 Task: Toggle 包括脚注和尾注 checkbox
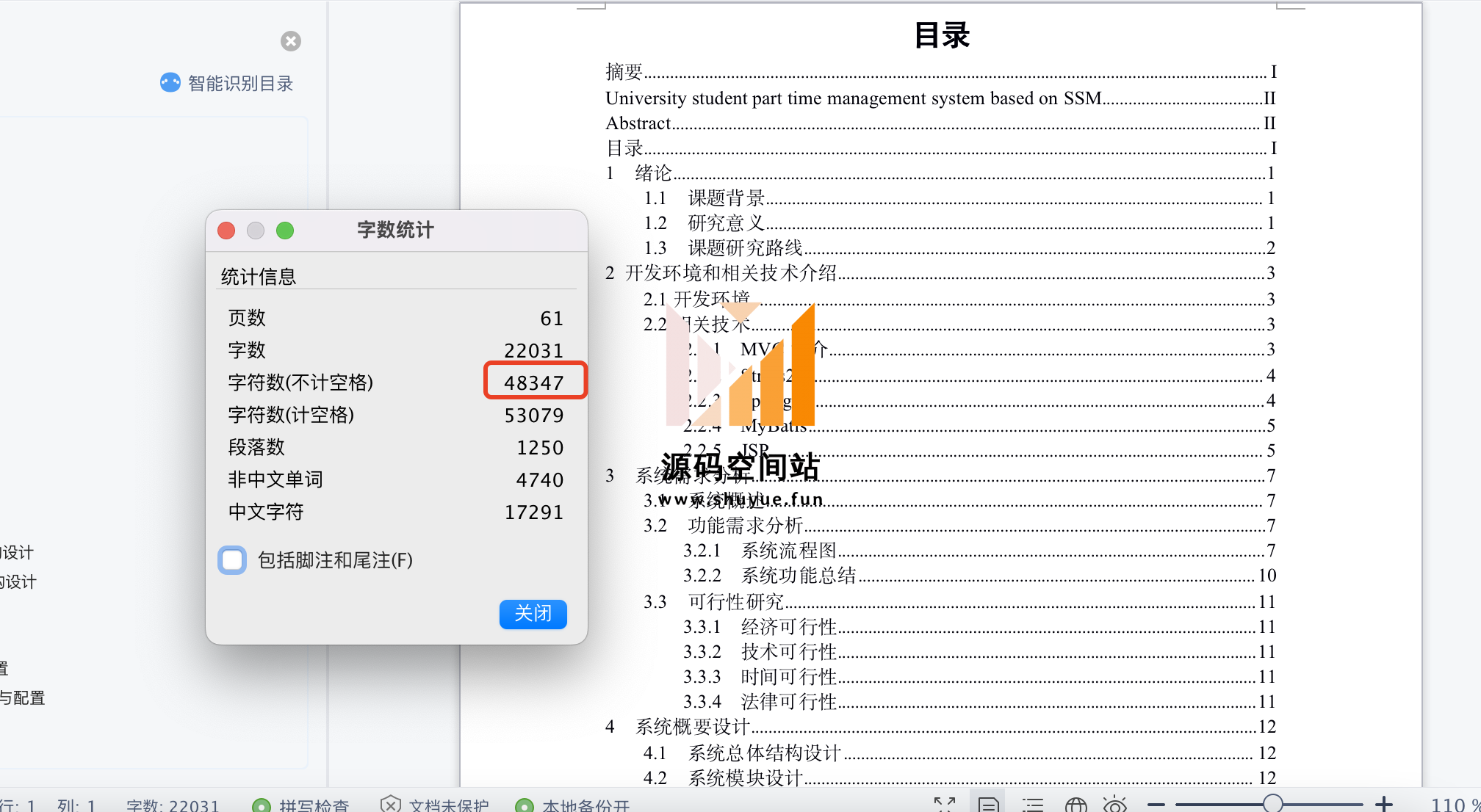click(x=232, y=560)
